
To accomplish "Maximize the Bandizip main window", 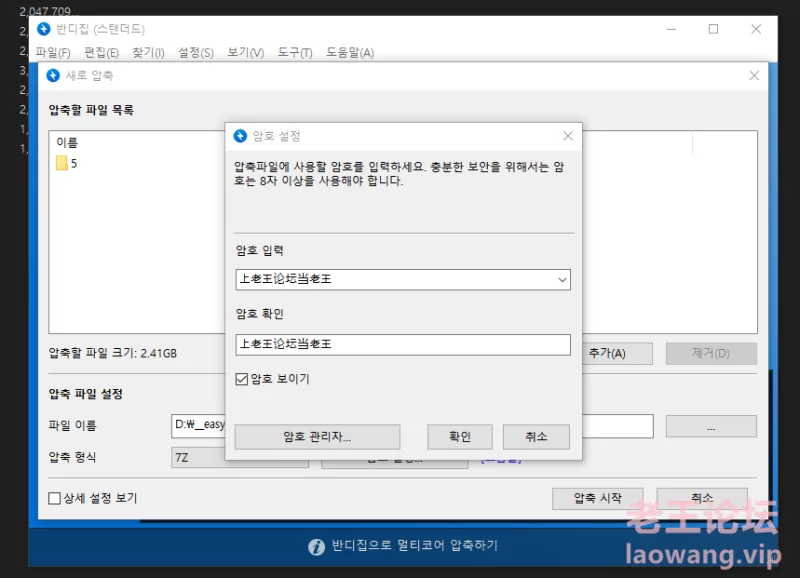I will tap(713, 29).
